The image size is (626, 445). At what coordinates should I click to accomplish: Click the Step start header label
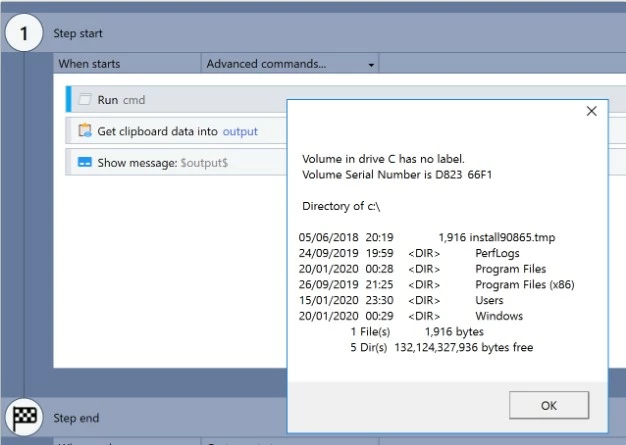click(78, 34)
